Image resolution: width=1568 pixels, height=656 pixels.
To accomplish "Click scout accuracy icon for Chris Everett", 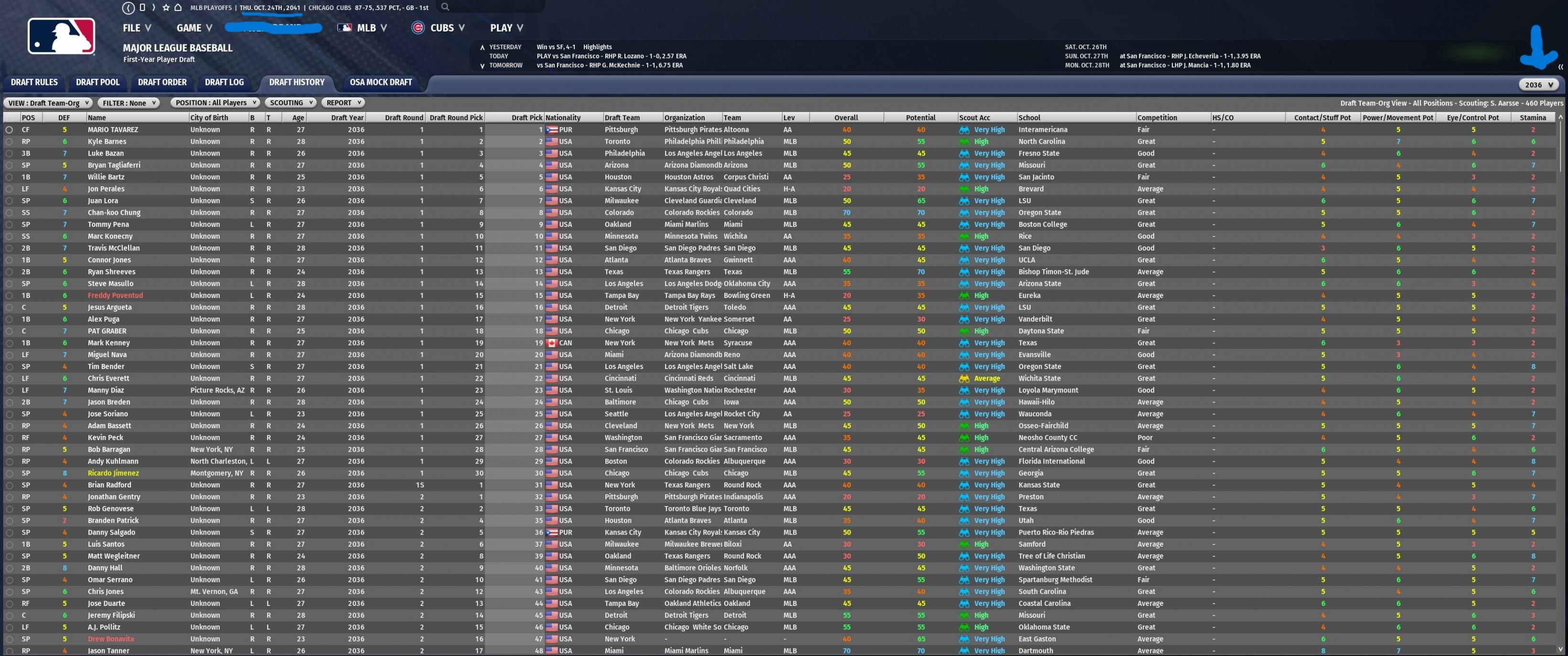I will coord(964,379).
